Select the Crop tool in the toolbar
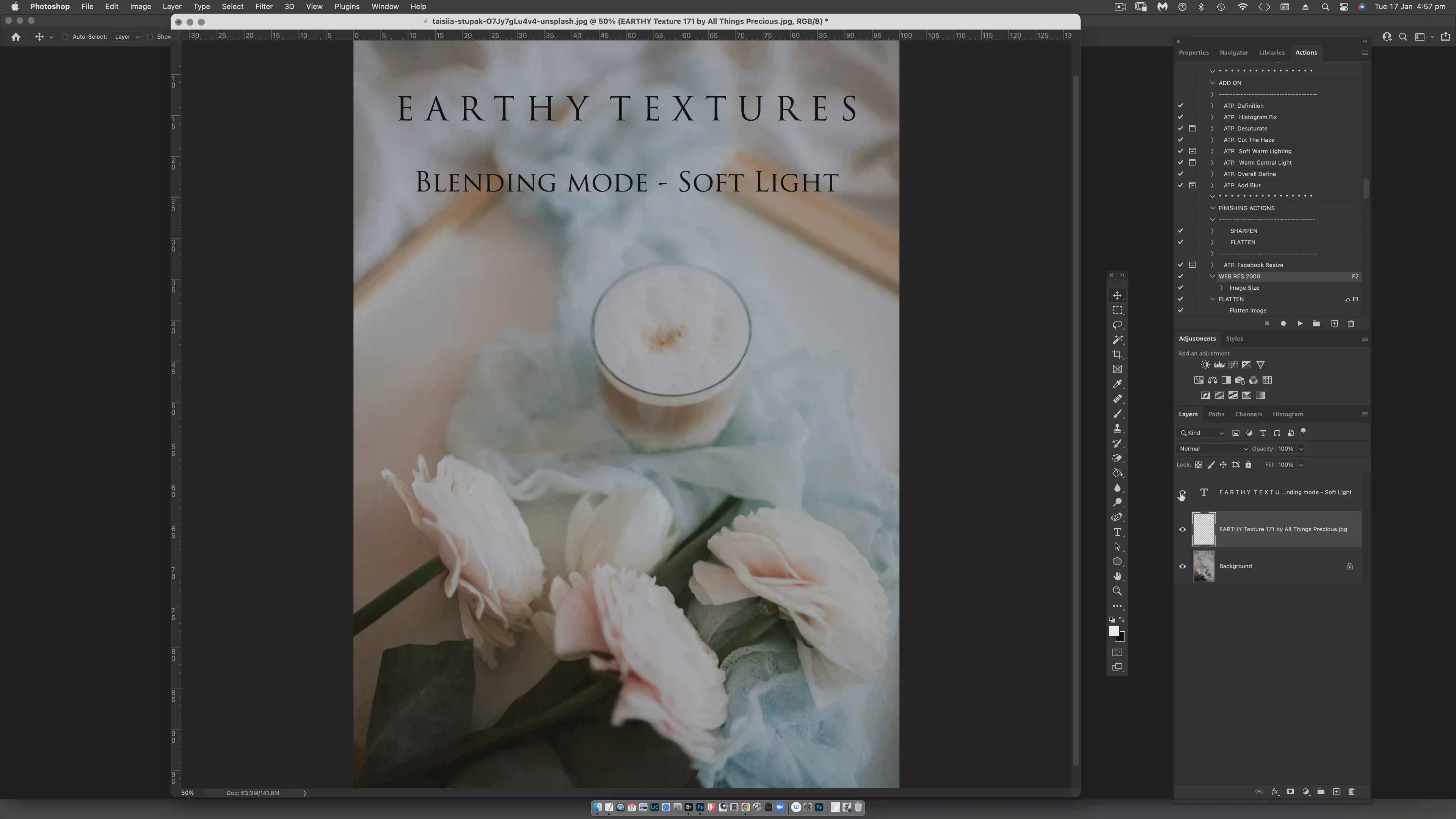The image size is (1456, 819). pyautogui.click(x=1117, y=355)
